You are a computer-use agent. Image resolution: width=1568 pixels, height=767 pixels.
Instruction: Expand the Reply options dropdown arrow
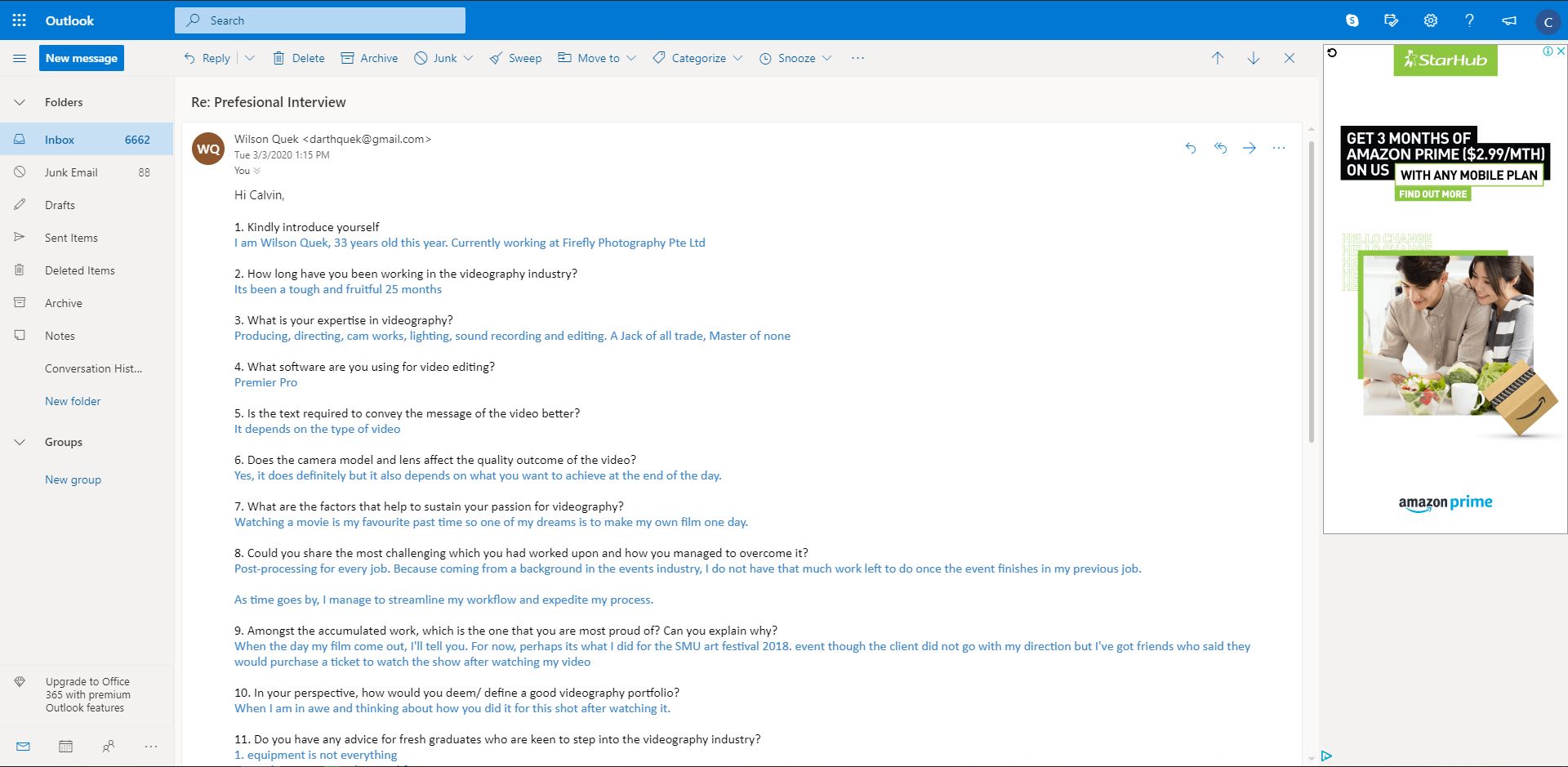pyautogui.click(x=250, y=58)
